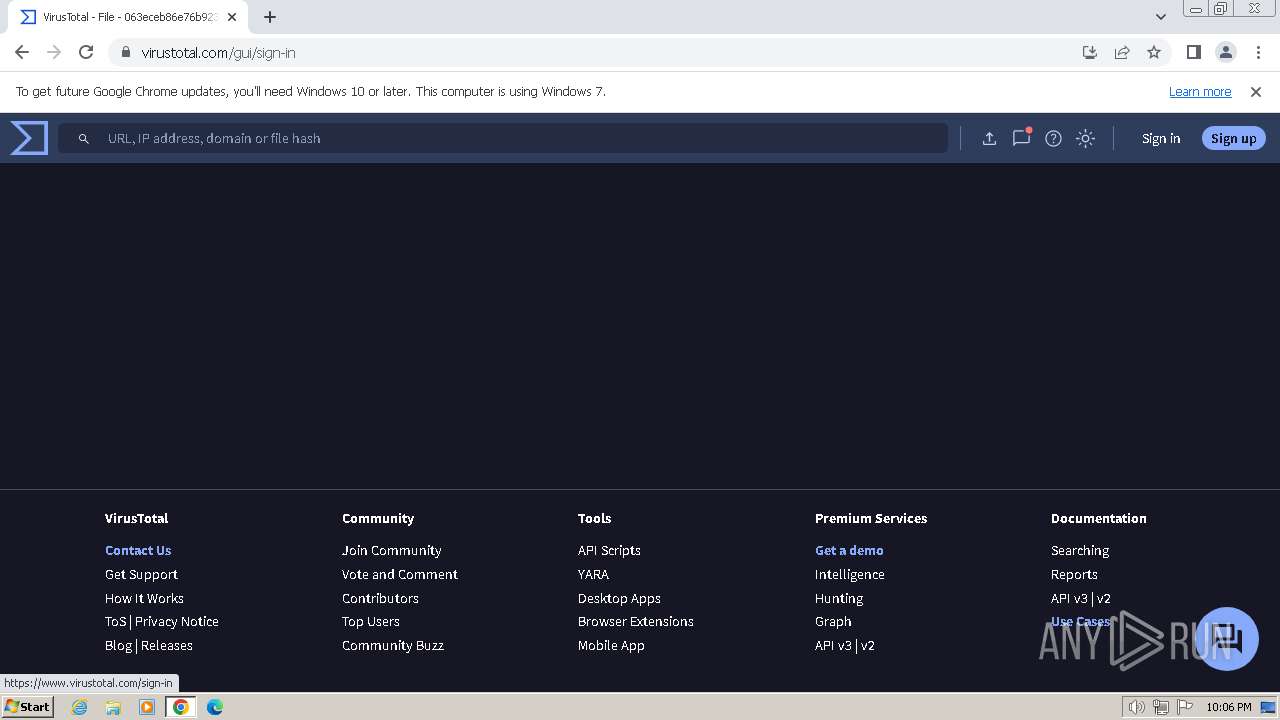Open the Intelligence link

click(849, 574)
